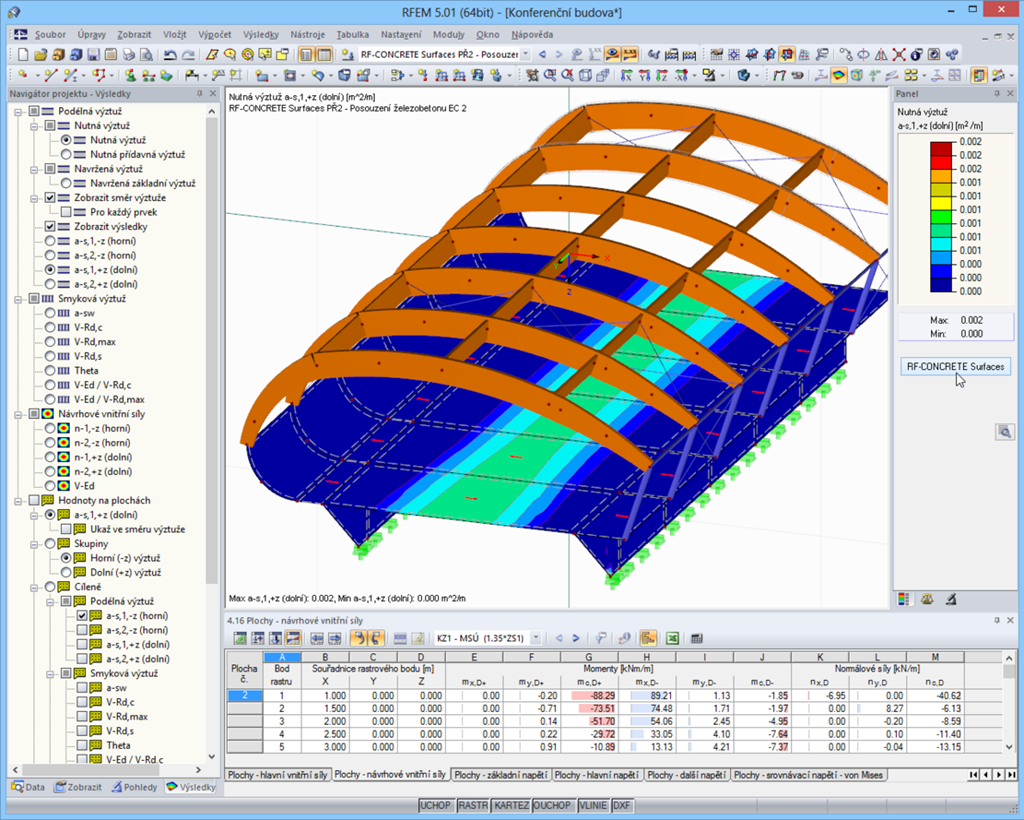This screenshot has height=820, width=1024.
Task: Click the Excel export icon above the table
Action: 673,637
